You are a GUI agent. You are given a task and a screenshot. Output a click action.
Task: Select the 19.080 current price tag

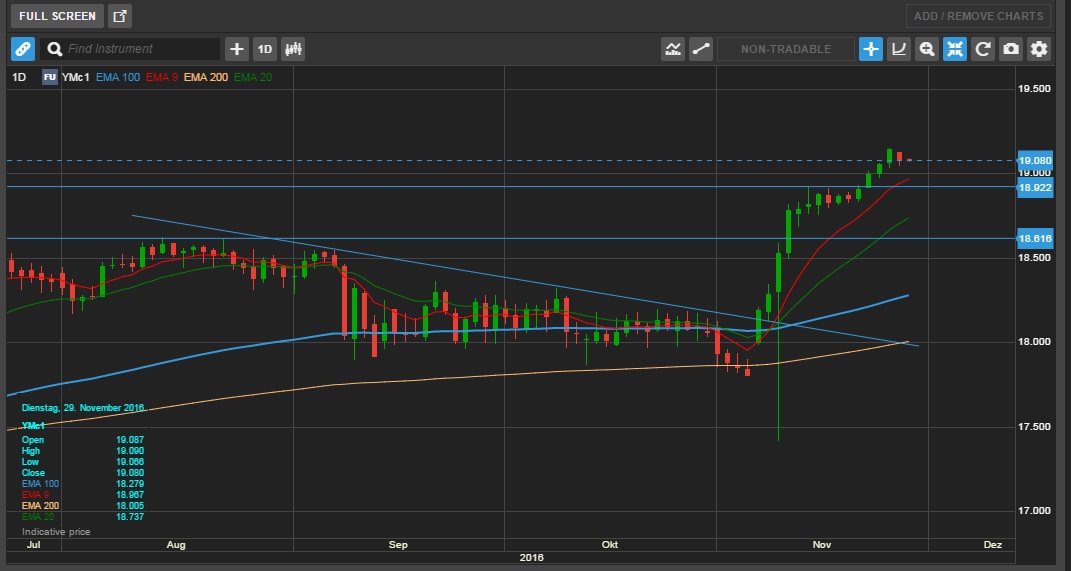pyautogui.click(x=1035, y=161)
